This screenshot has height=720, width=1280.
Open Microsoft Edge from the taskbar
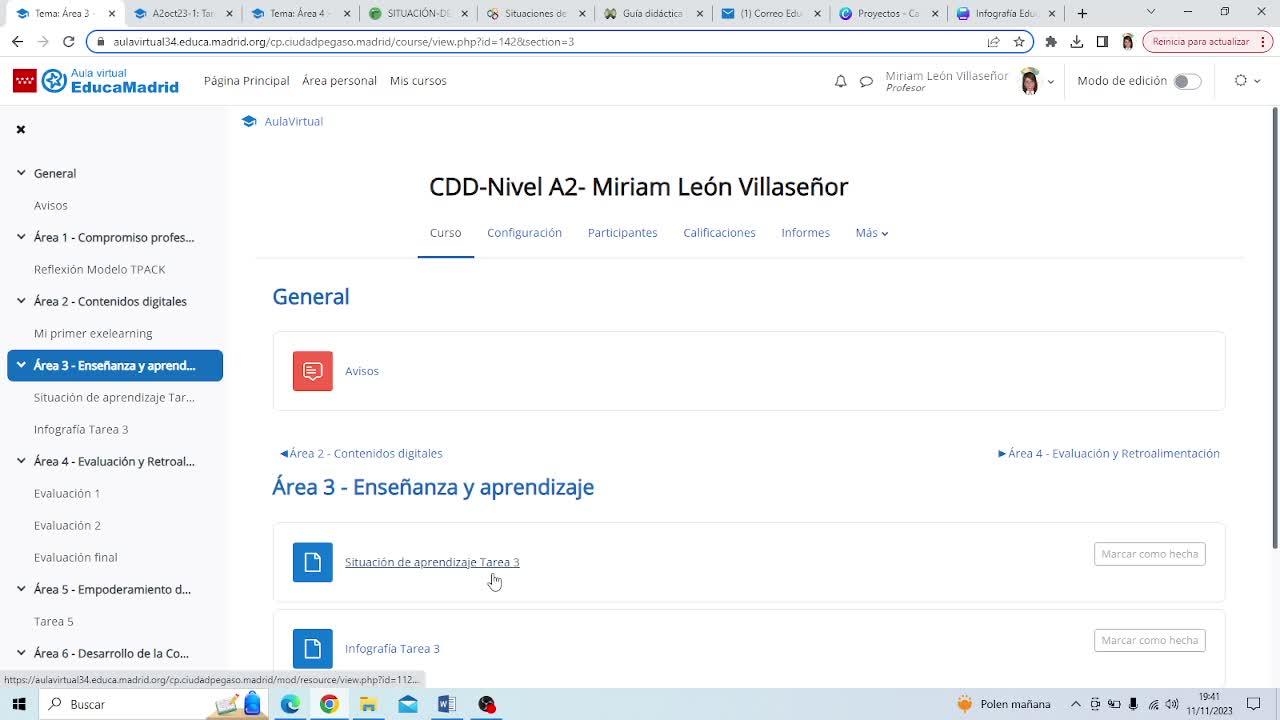(x=290, y=704)
